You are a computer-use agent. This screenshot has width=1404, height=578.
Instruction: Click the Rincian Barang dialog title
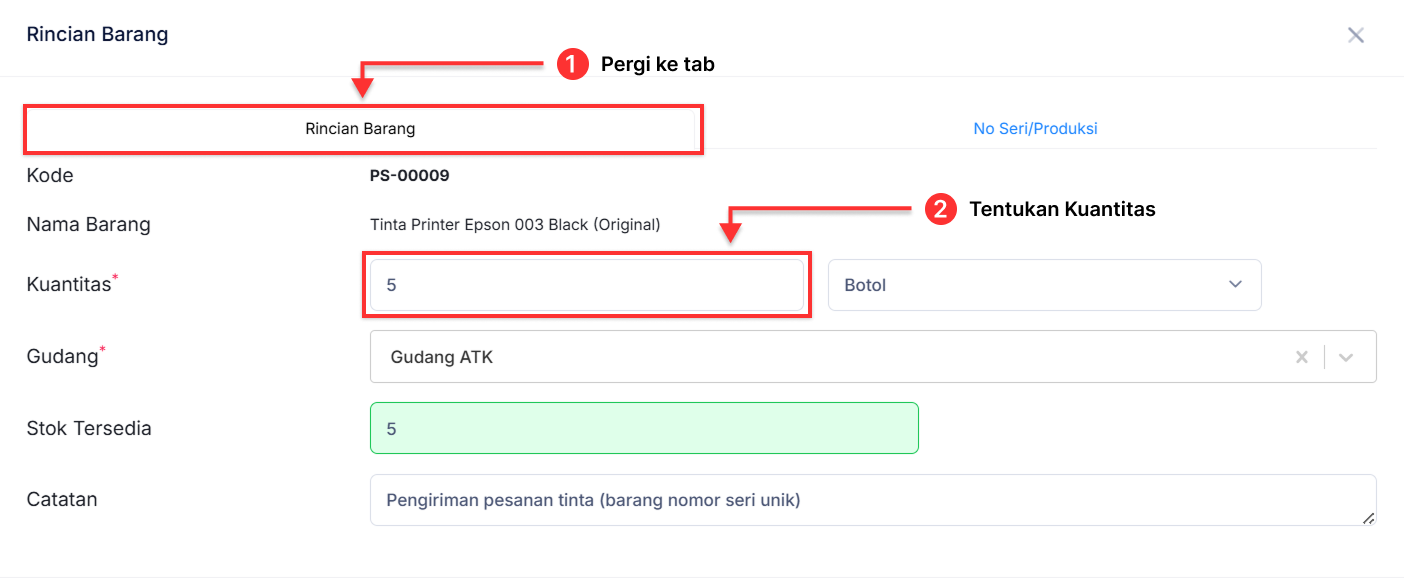(96, 33)
